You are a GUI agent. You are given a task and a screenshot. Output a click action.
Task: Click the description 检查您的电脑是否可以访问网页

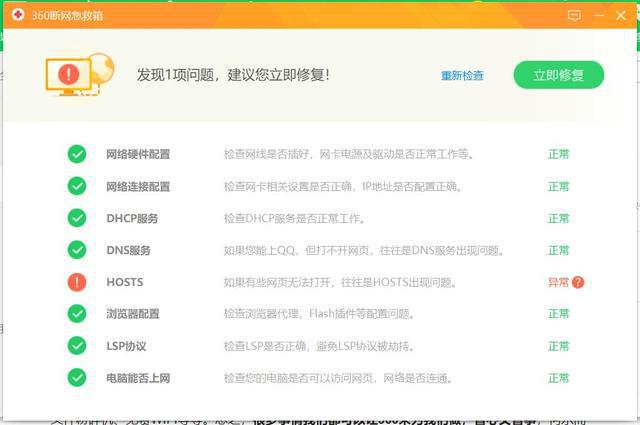point(338,378)
